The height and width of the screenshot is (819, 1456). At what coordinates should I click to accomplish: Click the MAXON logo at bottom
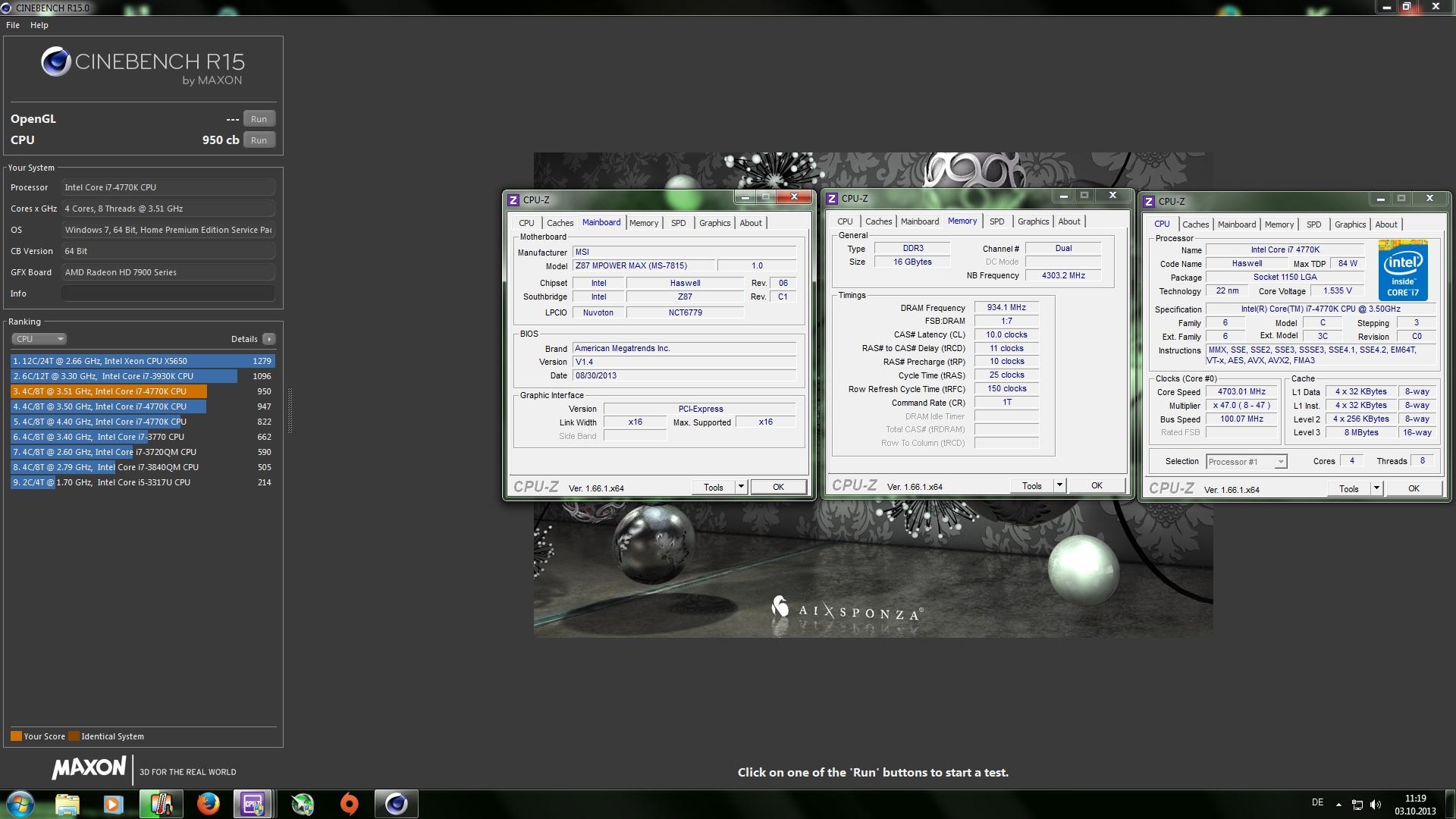(x=89, y=768)
